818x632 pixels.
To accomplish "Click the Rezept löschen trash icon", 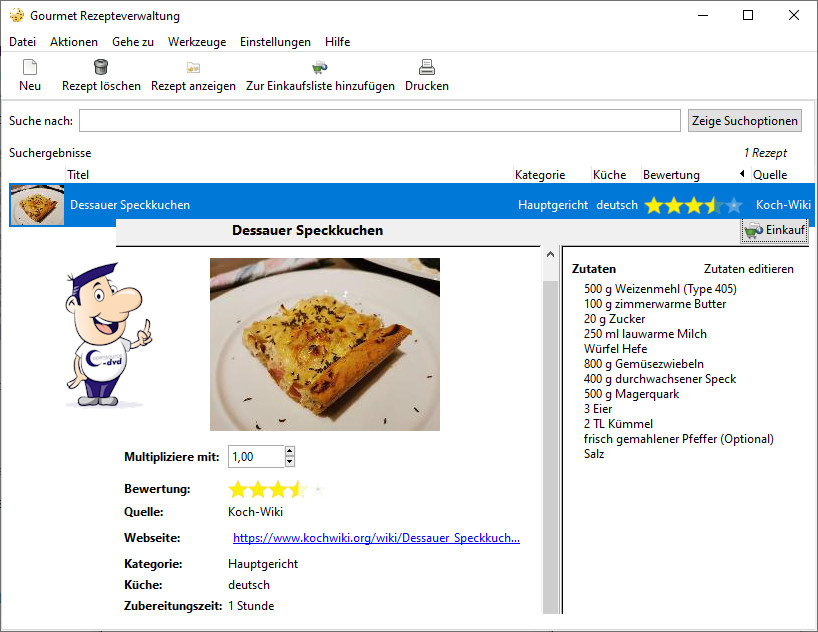I will click(101, 68).
